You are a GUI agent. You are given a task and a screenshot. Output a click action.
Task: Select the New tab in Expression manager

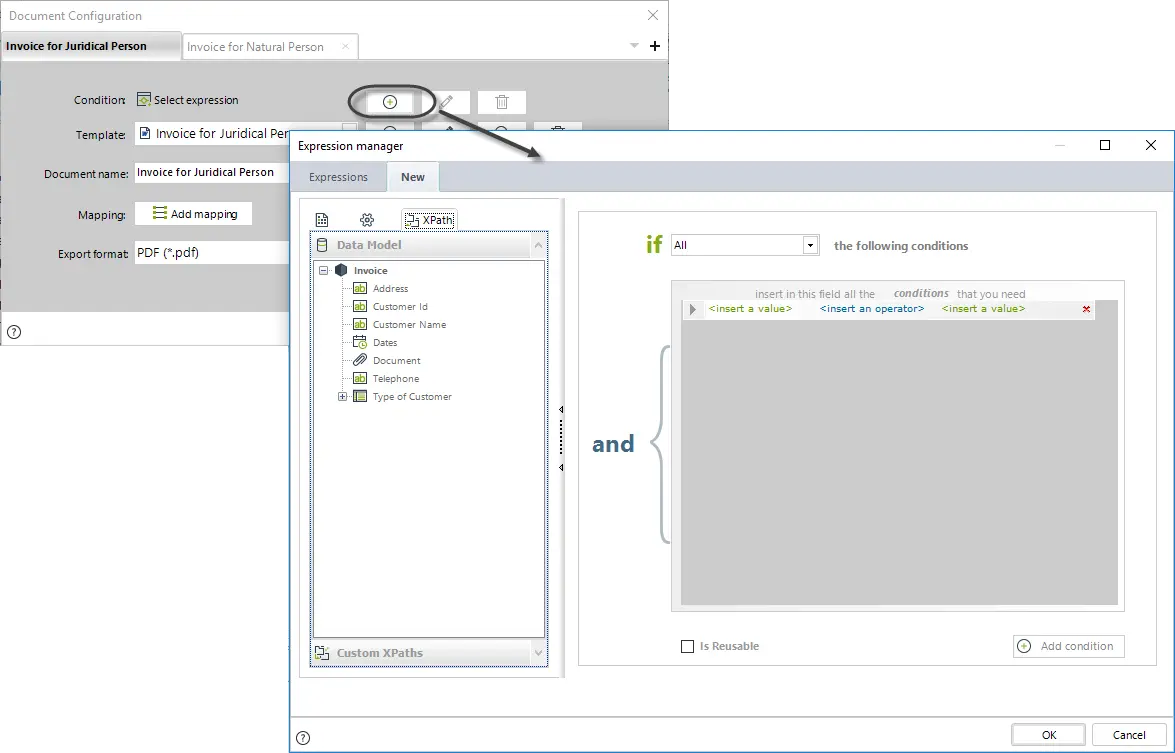click(x=413, y=177)
